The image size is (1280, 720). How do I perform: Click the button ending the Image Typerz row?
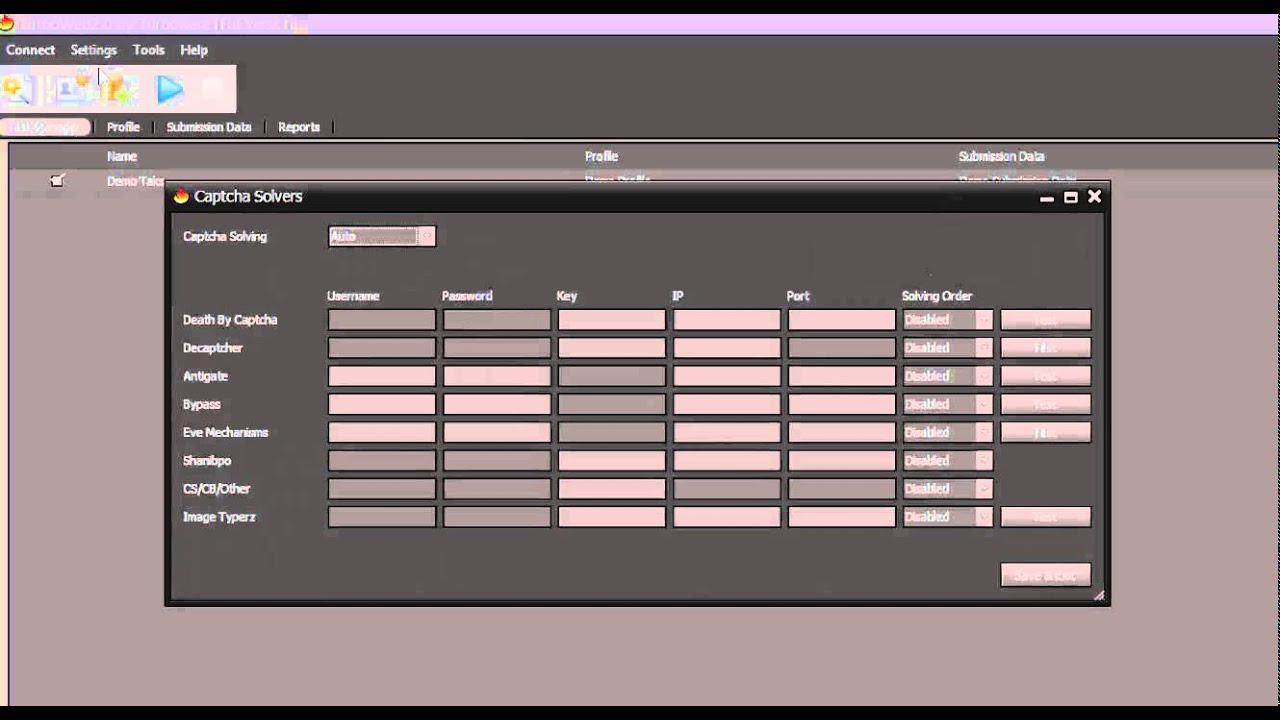(x=1046, y=517)
